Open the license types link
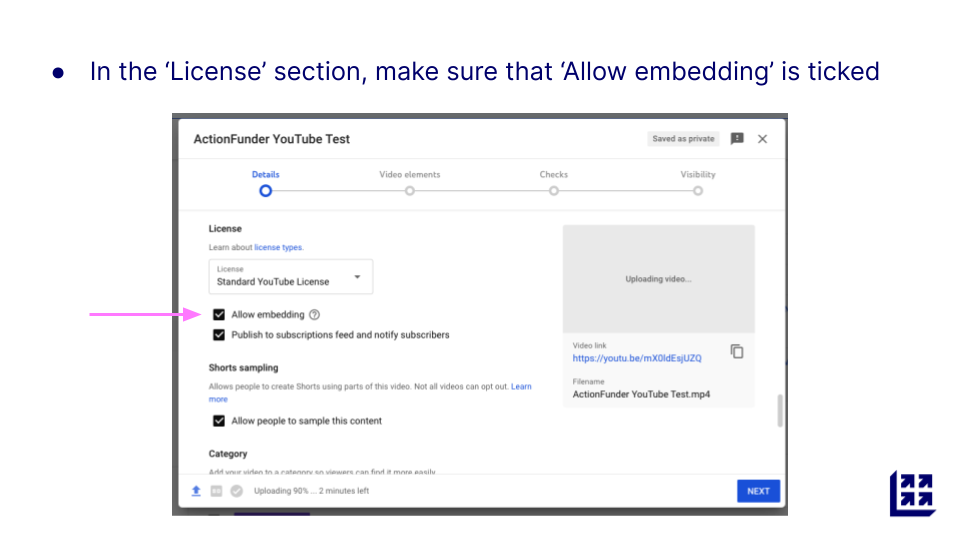Screen dimensions: 960x540 (278, 247)
